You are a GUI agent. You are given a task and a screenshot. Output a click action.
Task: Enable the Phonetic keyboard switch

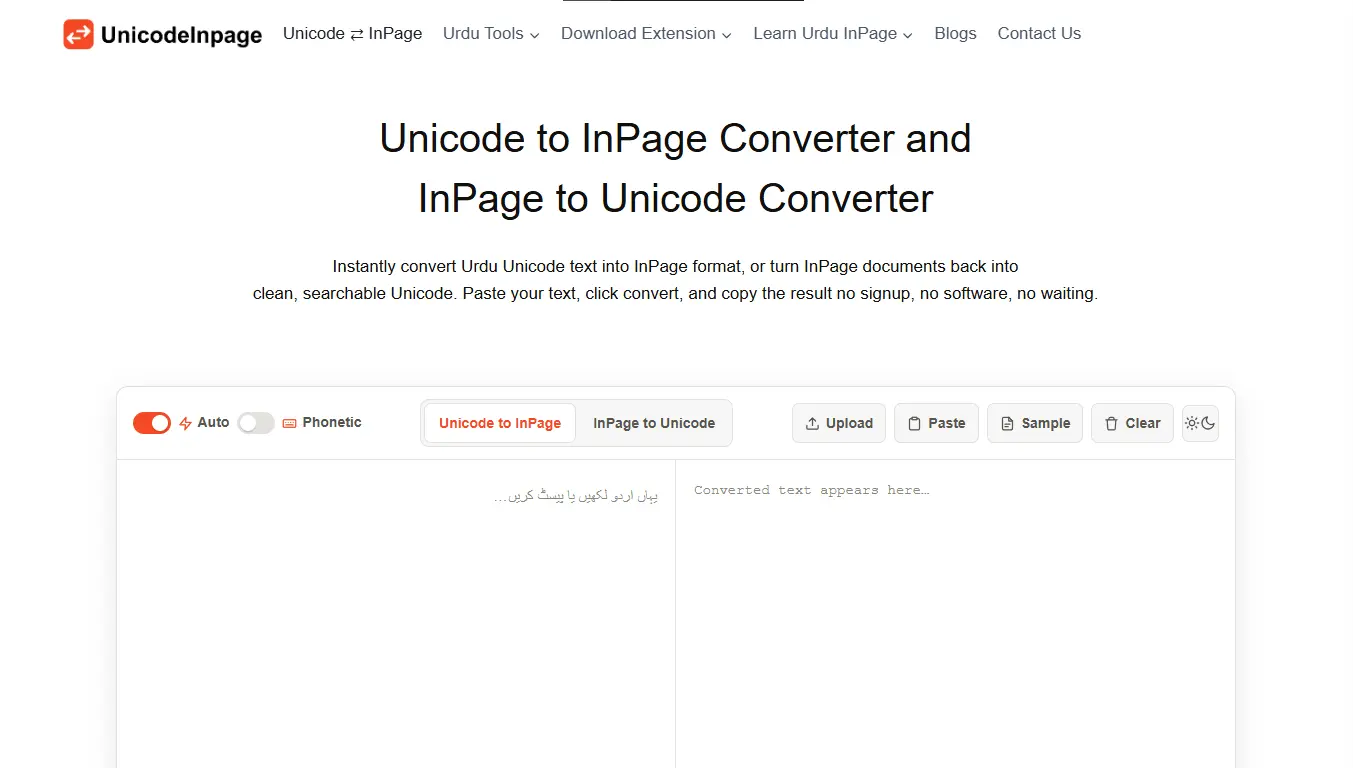256,423
